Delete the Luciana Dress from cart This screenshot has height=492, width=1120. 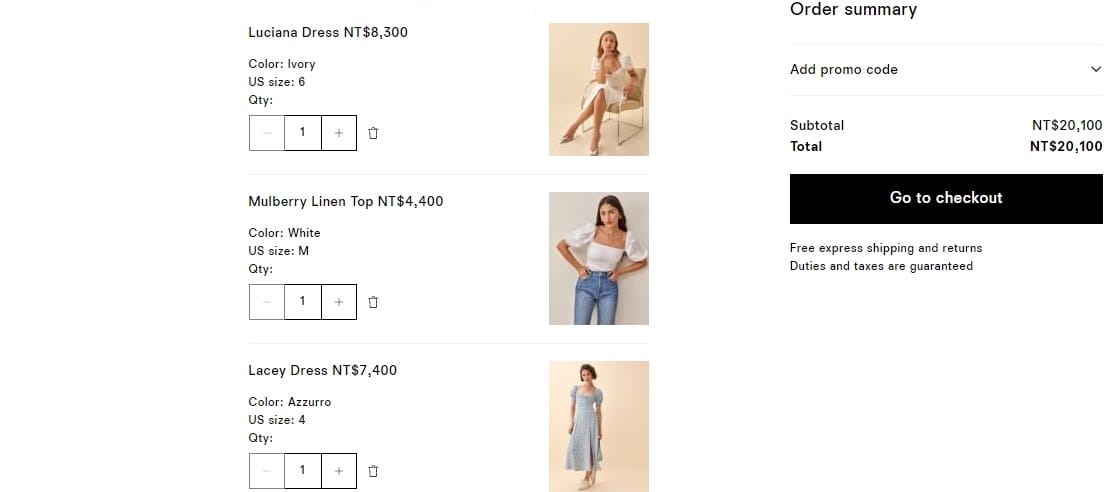tap(373, 133)
